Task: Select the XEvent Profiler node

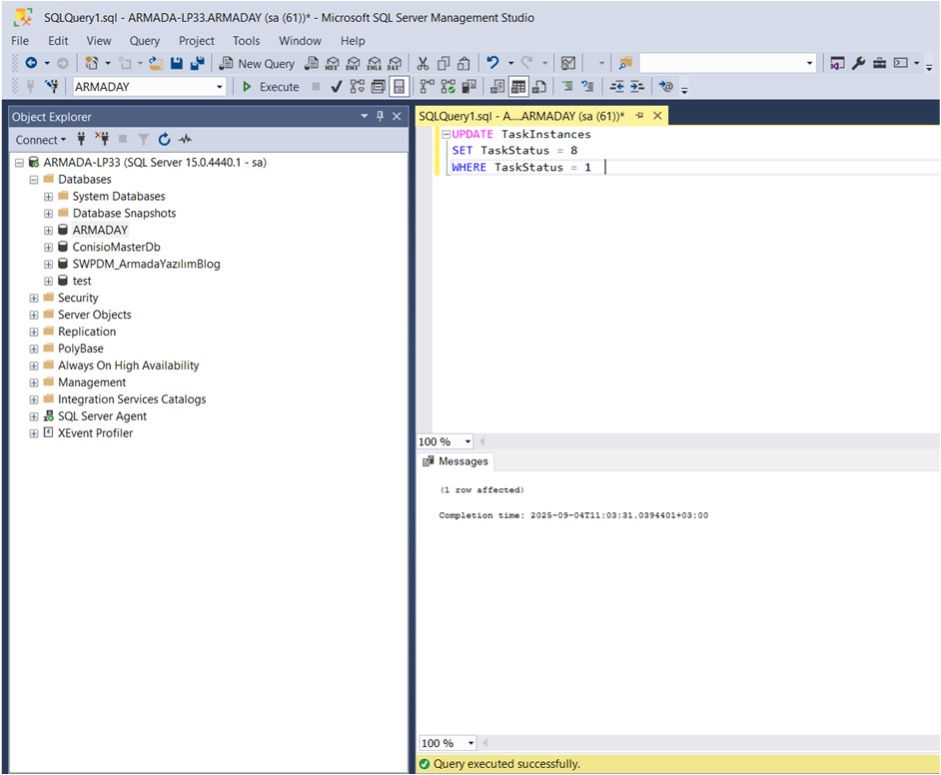Action: click(x=95, y=433)
